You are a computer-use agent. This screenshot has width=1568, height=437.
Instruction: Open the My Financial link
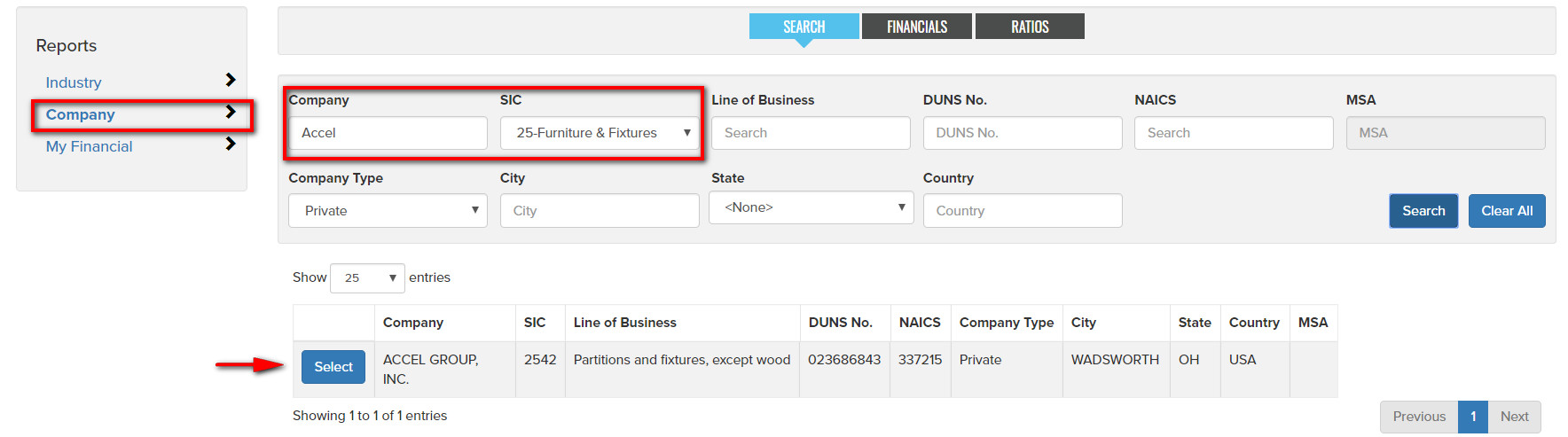89,146
